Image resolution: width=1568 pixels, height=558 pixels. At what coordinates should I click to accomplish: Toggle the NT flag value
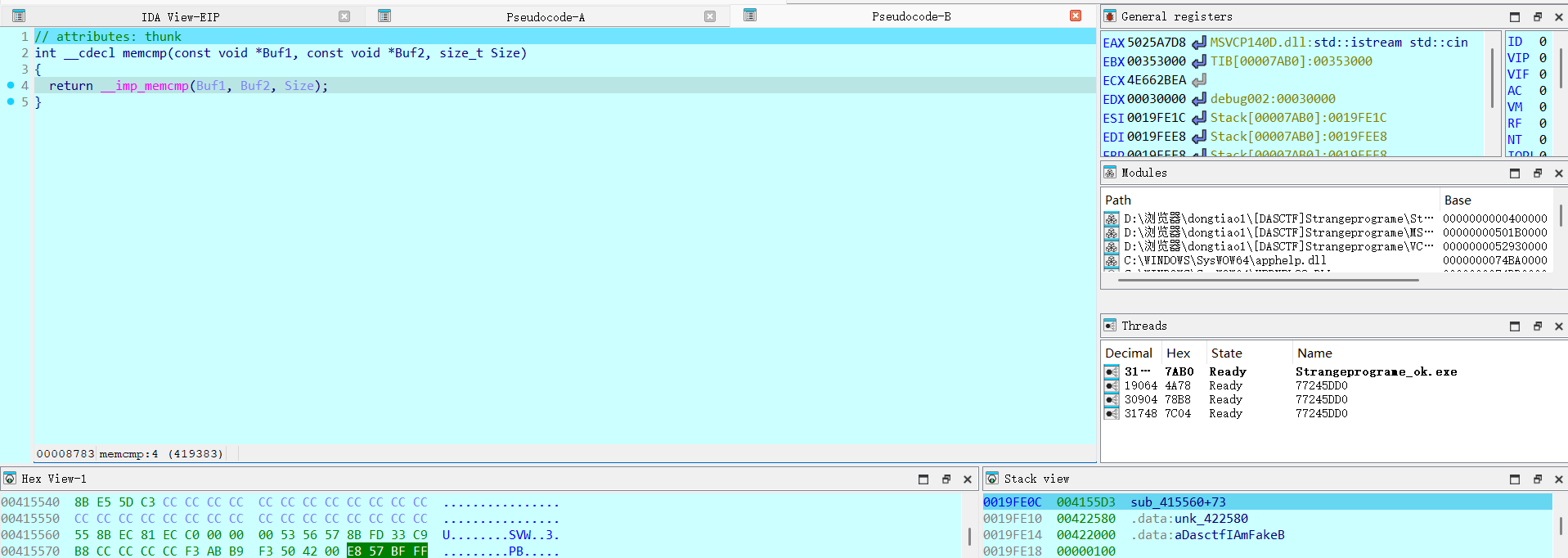(x=1543, y=140)
